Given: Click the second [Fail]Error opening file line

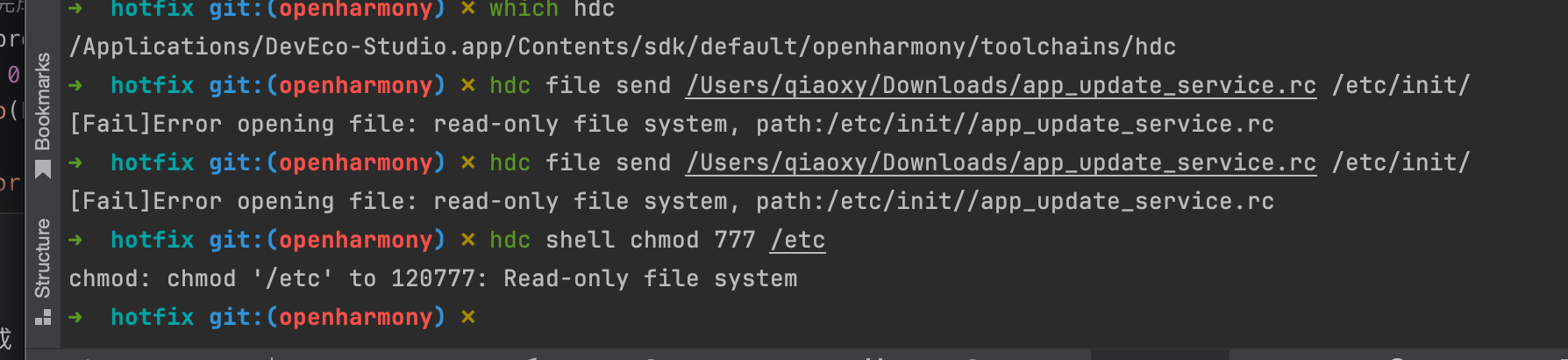Looking at the screenshot, I should (671, 201).
